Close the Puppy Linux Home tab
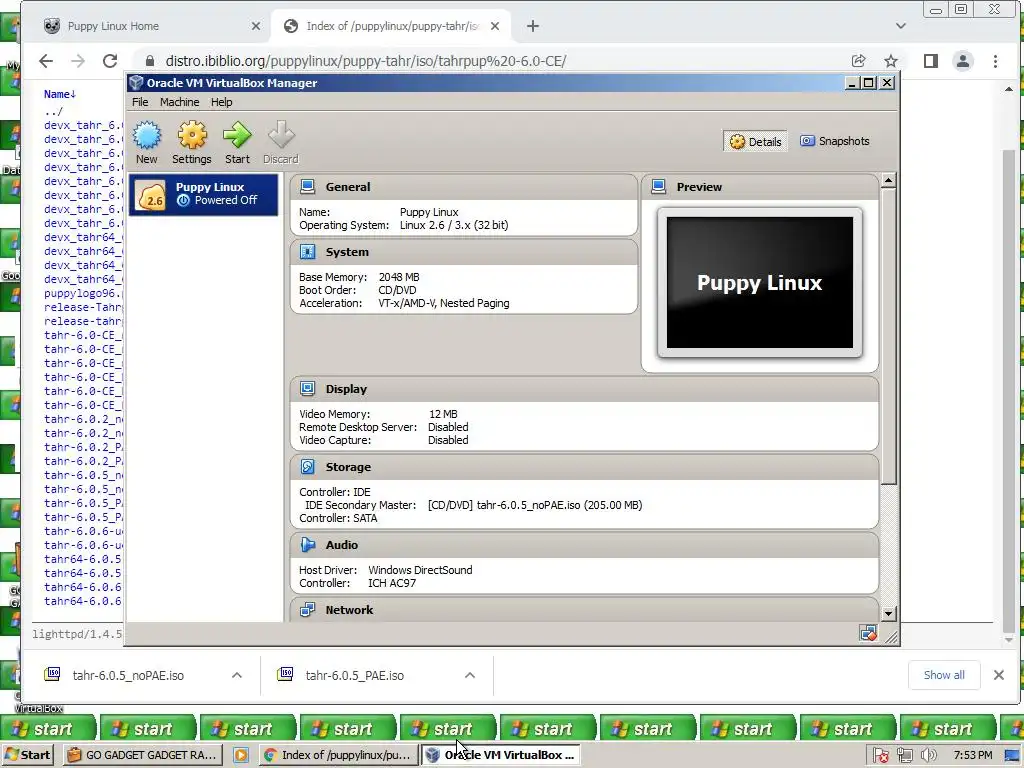1024x768 pixels. coord(256,26)
